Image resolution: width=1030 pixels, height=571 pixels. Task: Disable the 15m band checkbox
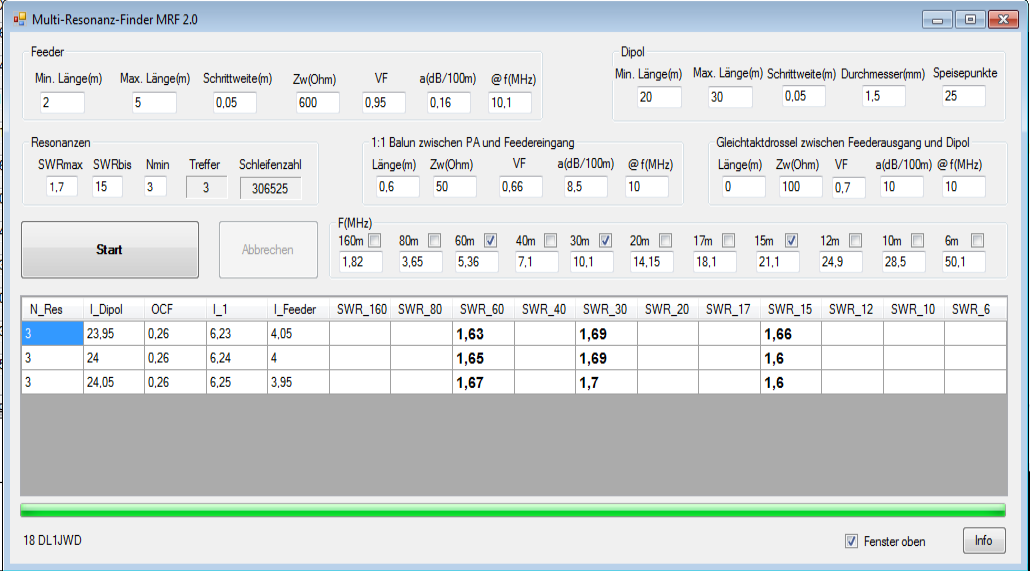click(x=791, y=240)
